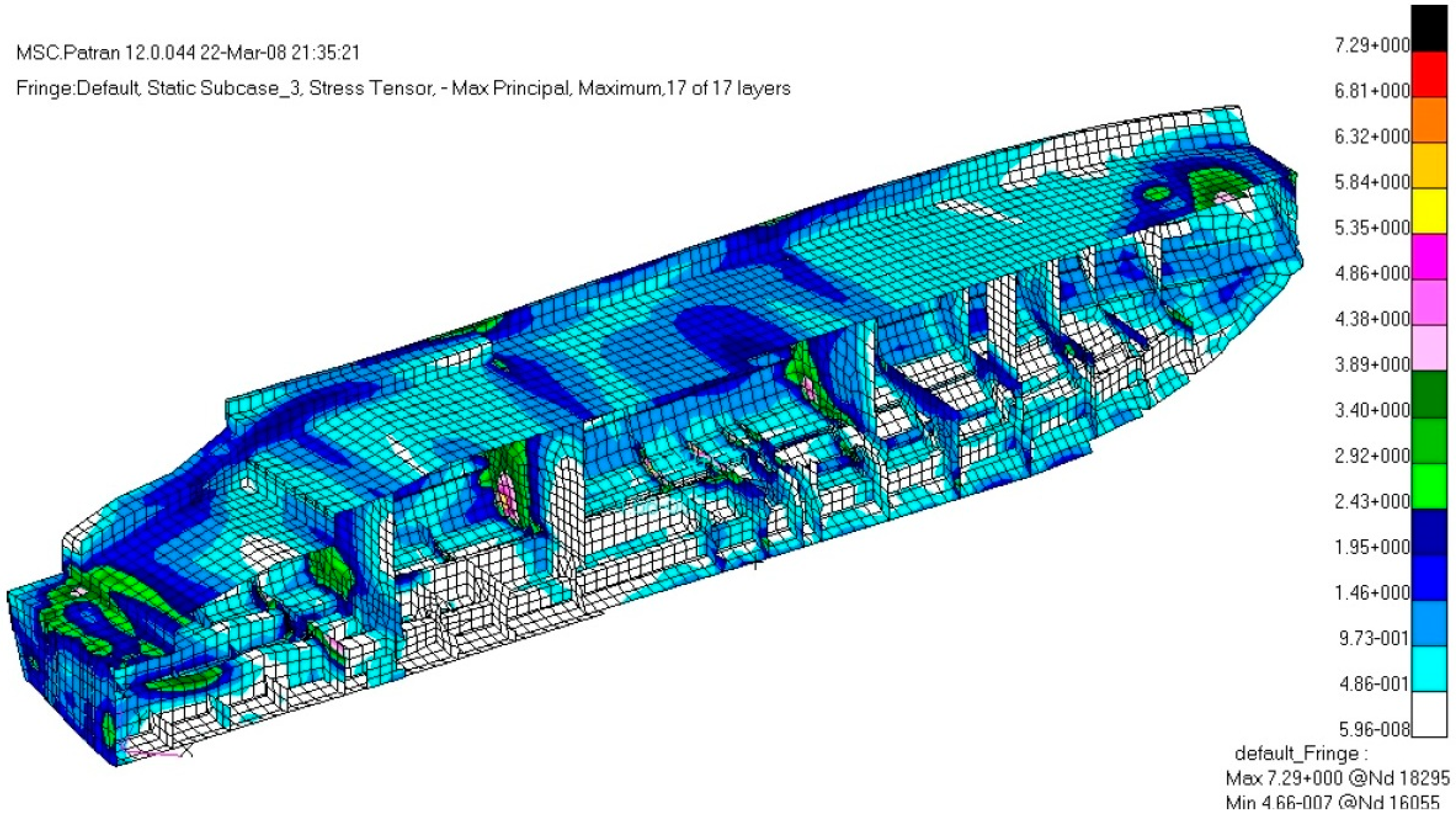Select the 1.95+000 legend value
The image size is (1456, 814).
click(1372, 547)
